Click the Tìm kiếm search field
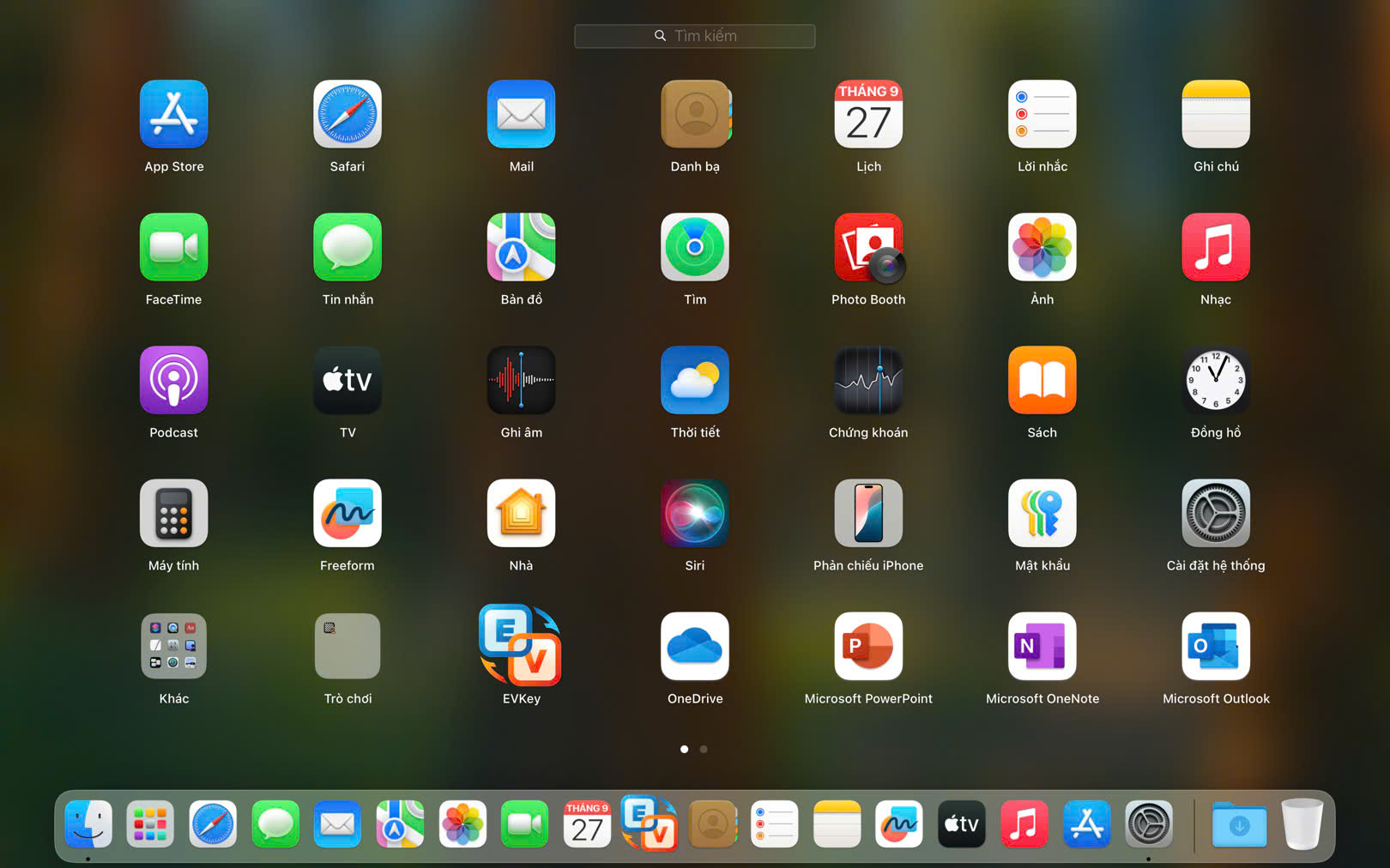The image size is (1390, 868). point(695,36)
